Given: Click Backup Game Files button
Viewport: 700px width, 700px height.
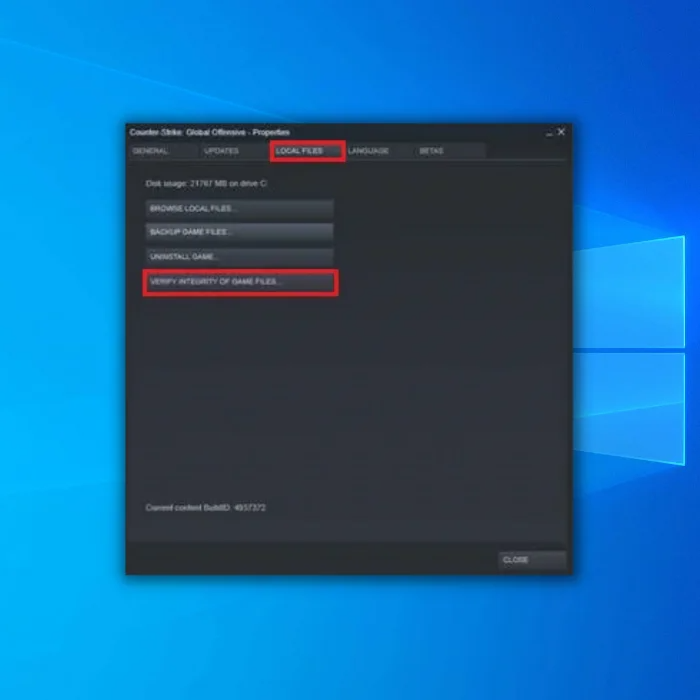Looking at the screenshot, I should click(240, 232).
